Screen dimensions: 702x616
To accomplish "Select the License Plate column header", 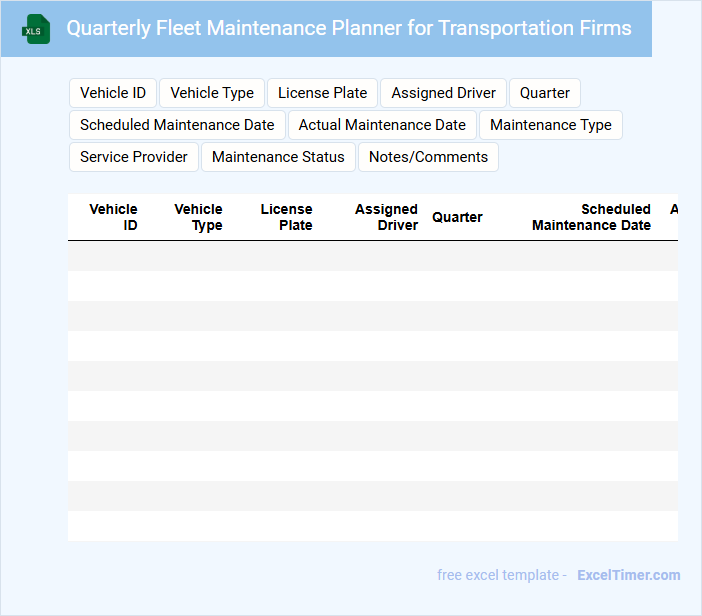I will pyautogui.click(x=287, y=217).
